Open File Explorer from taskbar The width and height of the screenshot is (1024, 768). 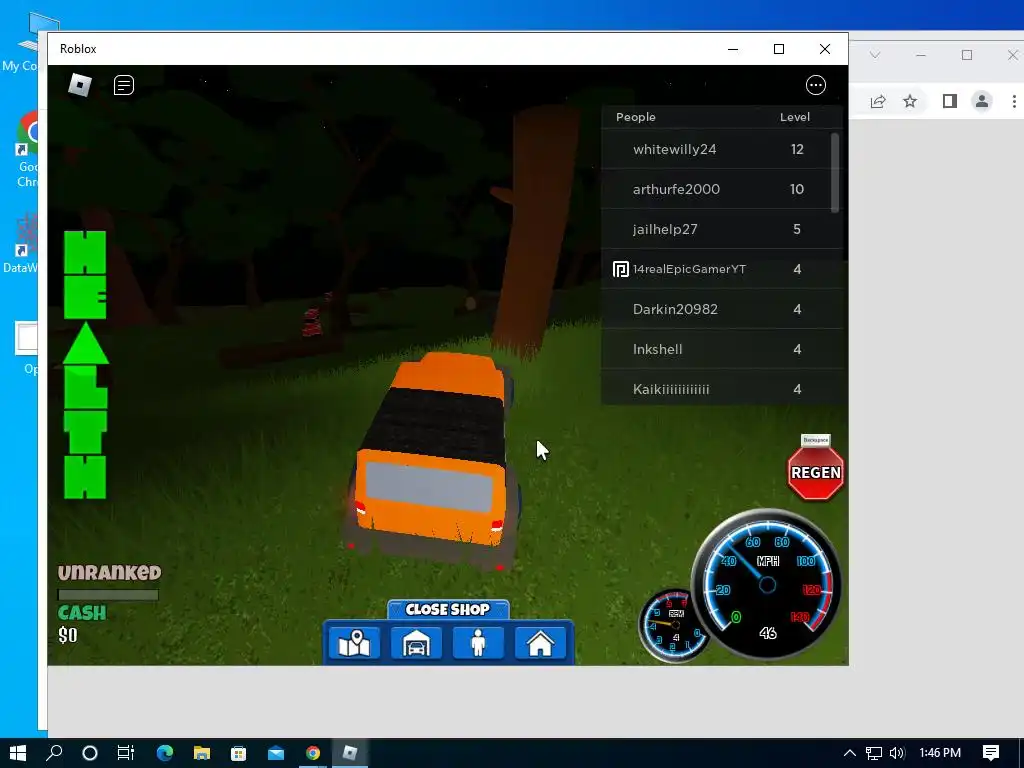[x=202, y=753]
